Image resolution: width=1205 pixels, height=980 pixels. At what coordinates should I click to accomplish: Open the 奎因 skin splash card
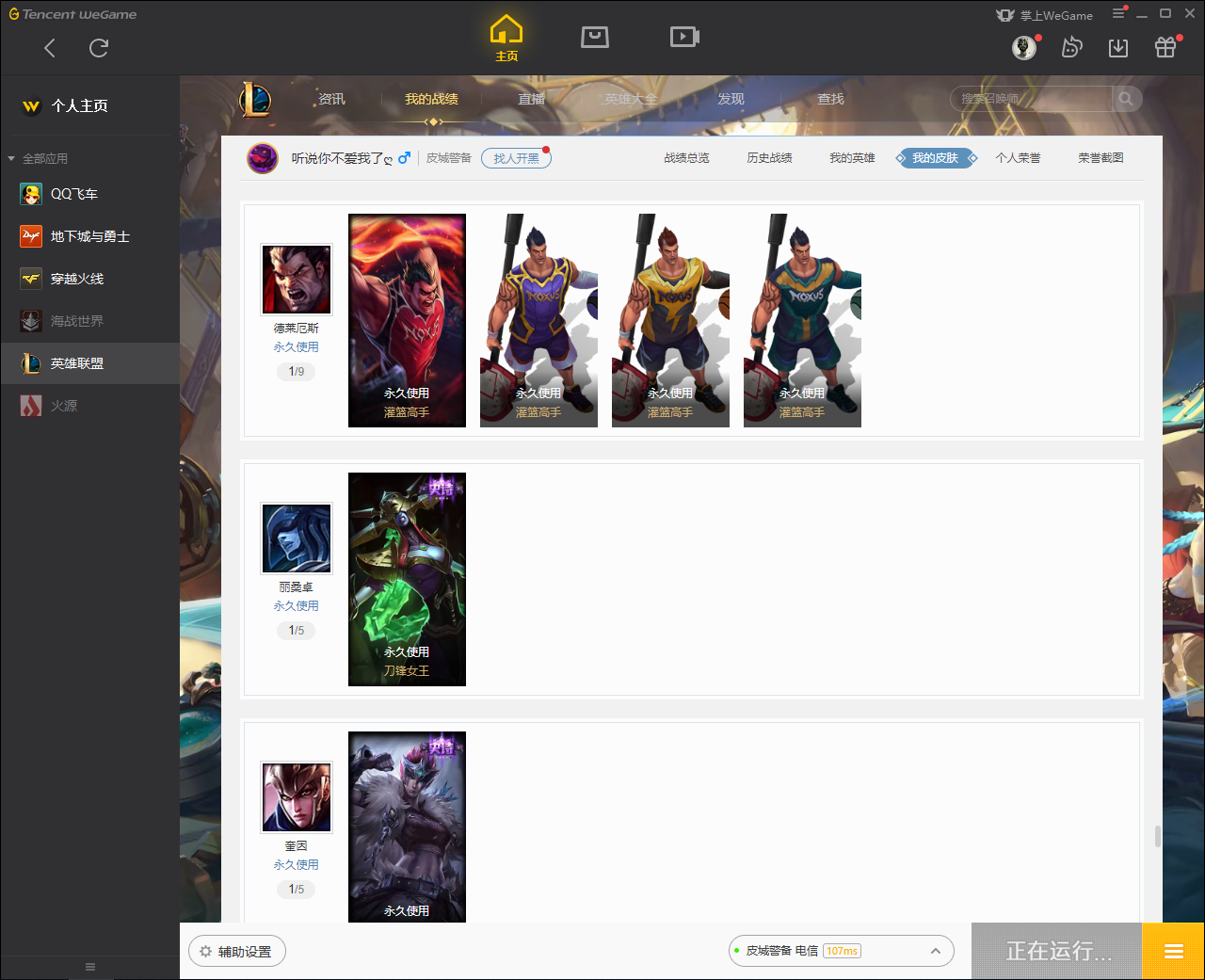click(407, 827)
